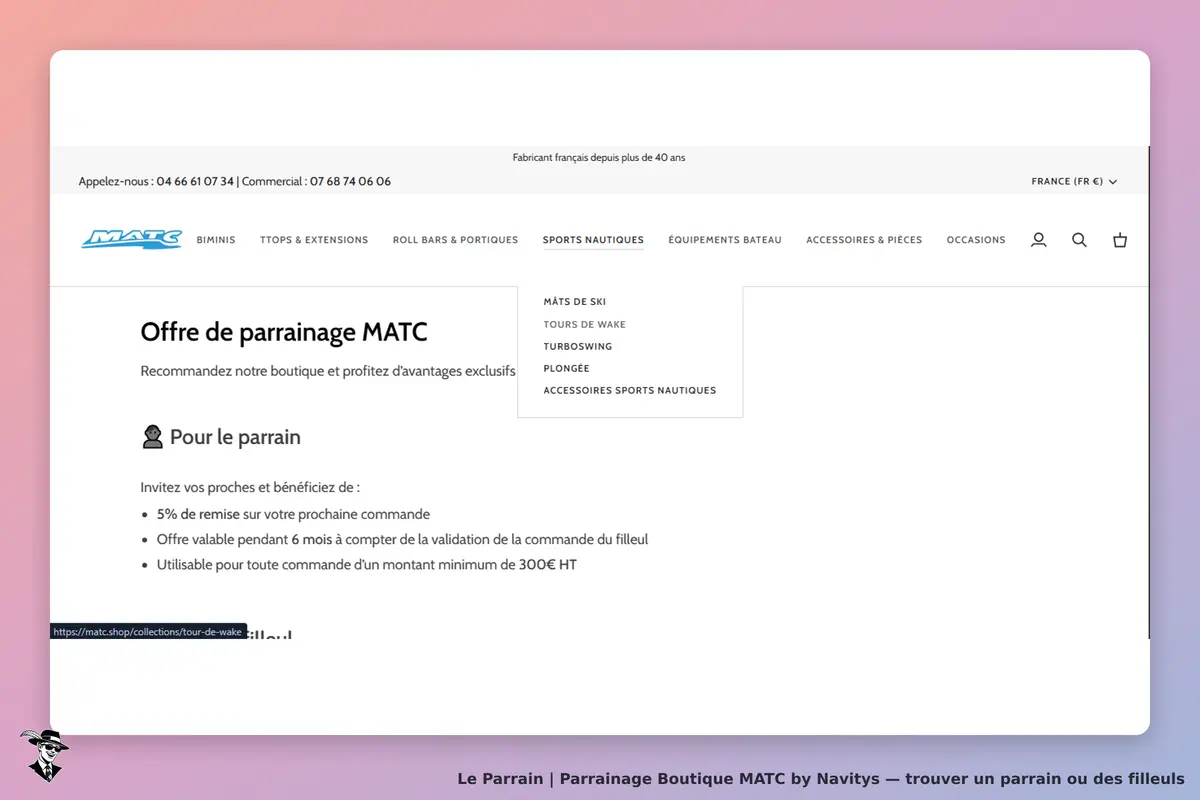Open the Roll Bars & Portiques menu

pyautogui.click(x=455, y=240)
